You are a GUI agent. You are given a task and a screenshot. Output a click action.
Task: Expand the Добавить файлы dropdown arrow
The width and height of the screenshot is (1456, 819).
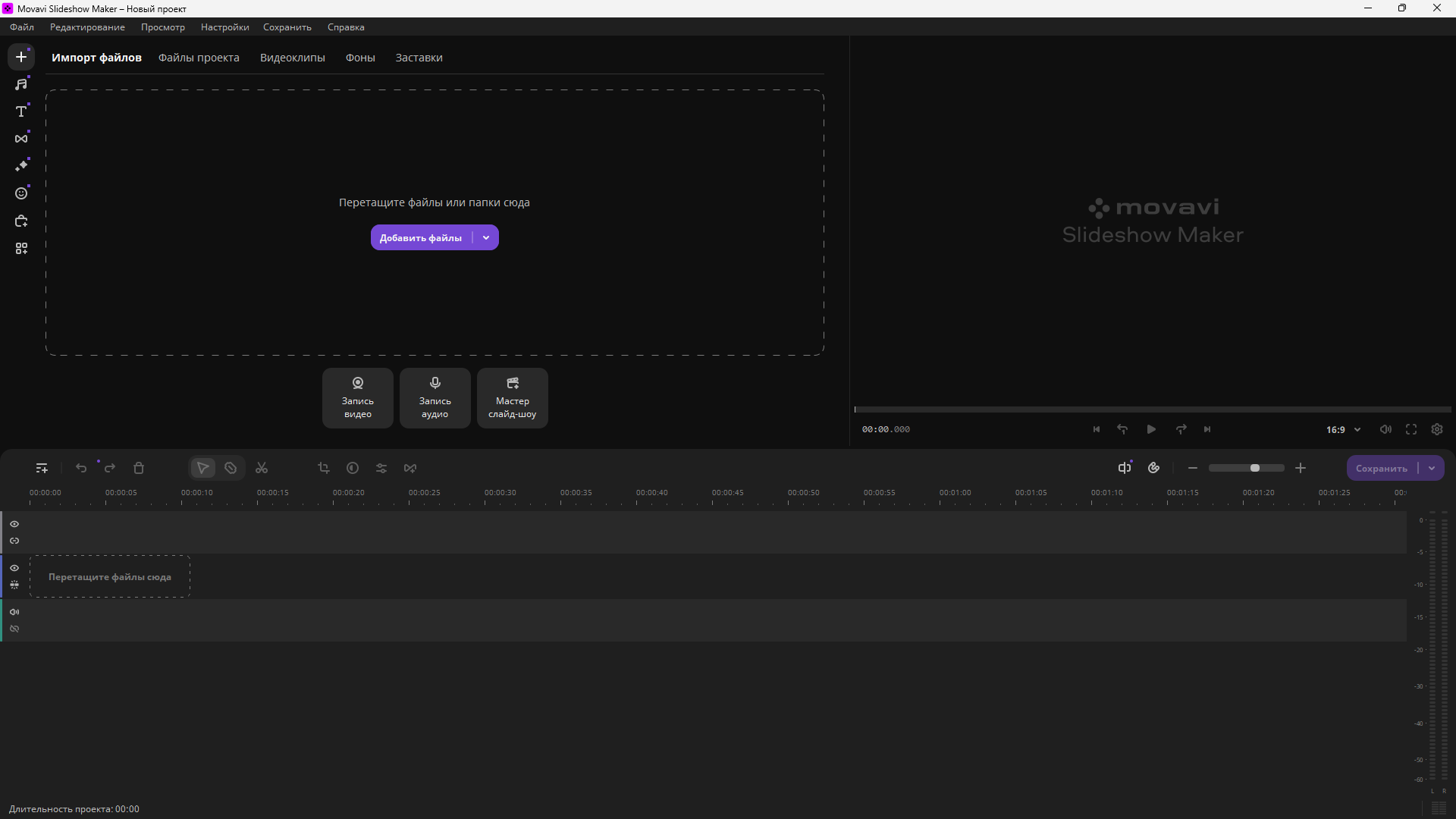(x=486, y=237)
